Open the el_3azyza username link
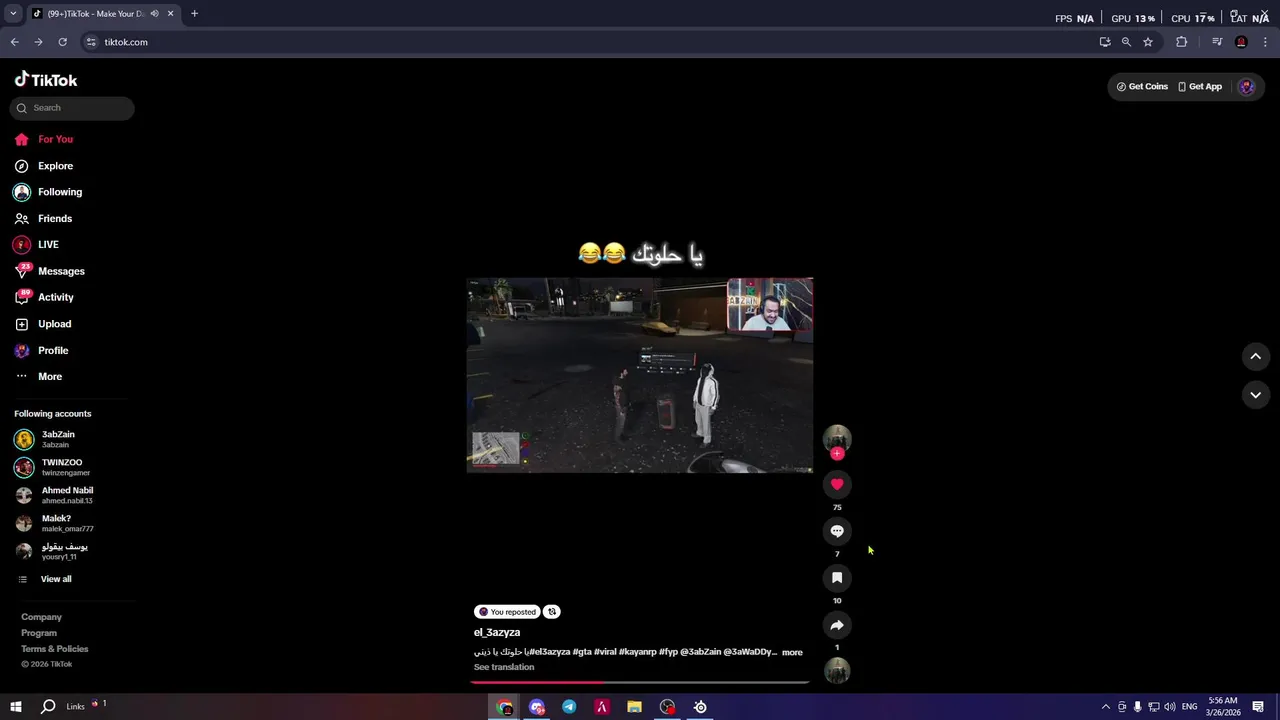 tap(497, 632)
